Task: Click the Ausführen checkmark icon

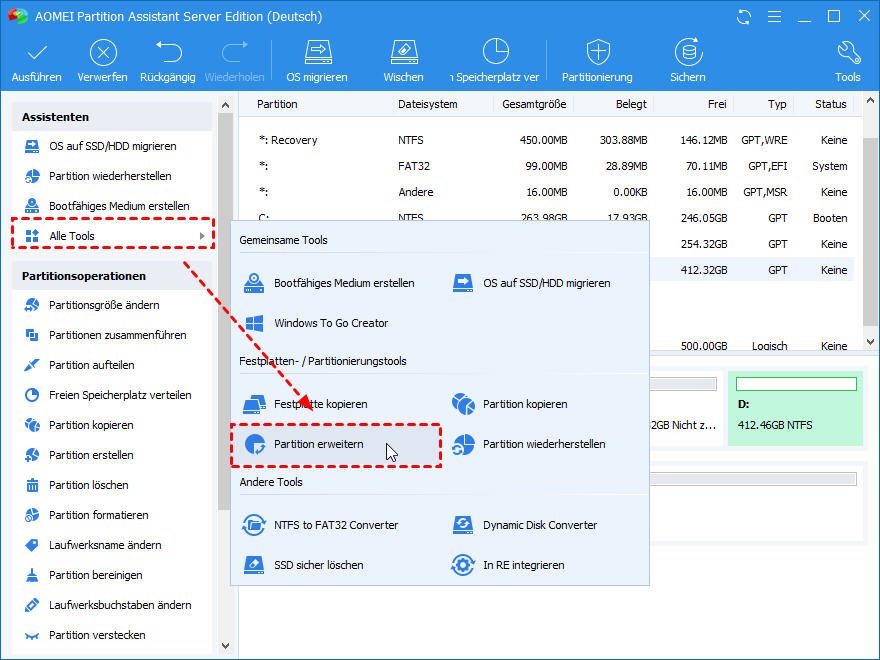Action: pos(37,53)
